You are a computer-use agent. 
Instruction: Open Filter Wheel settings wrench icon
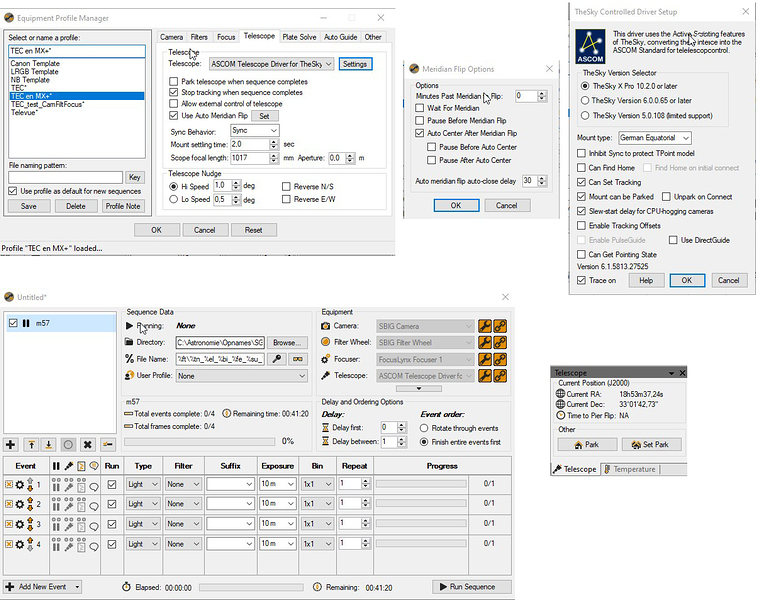tap(485, 343)
